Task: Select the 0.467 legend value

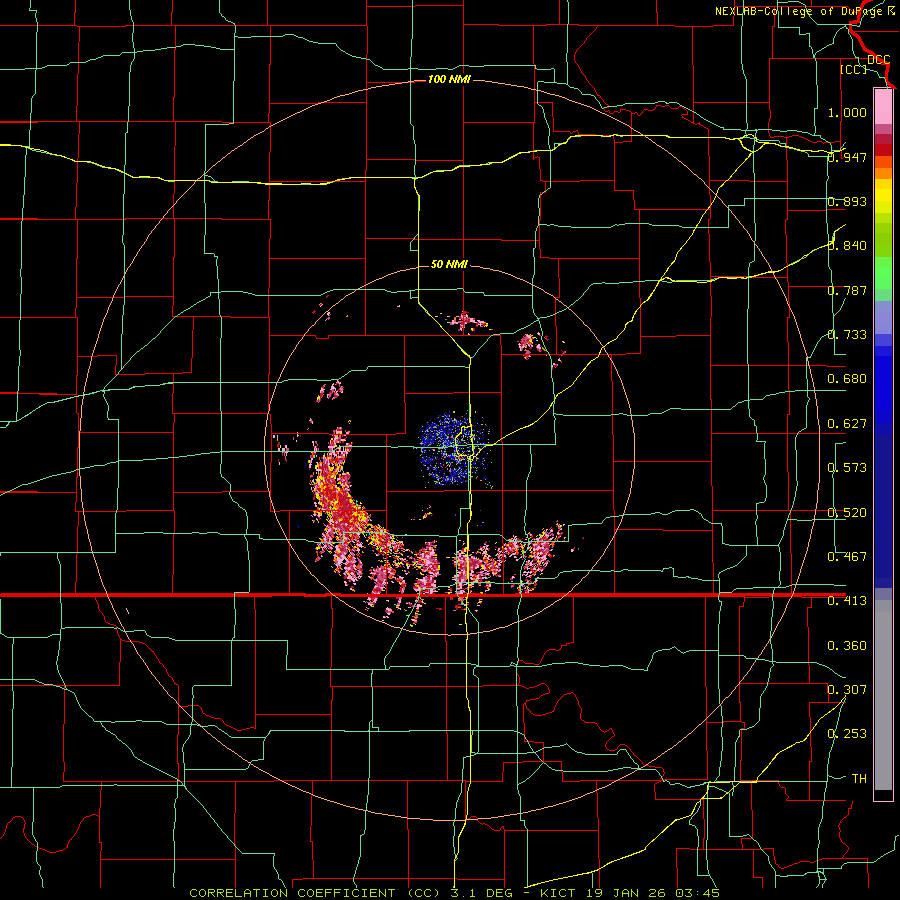Action: pos(847,557)
